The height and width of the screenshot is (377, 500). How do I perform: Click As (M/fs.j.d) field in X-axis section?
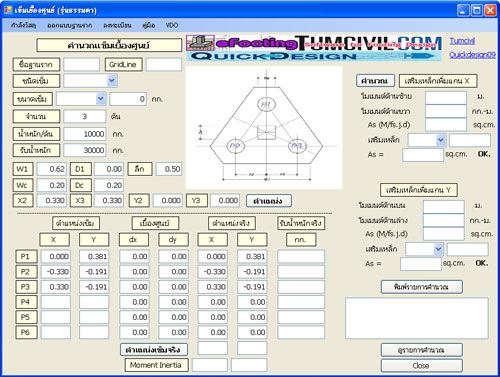coord(446,125)
